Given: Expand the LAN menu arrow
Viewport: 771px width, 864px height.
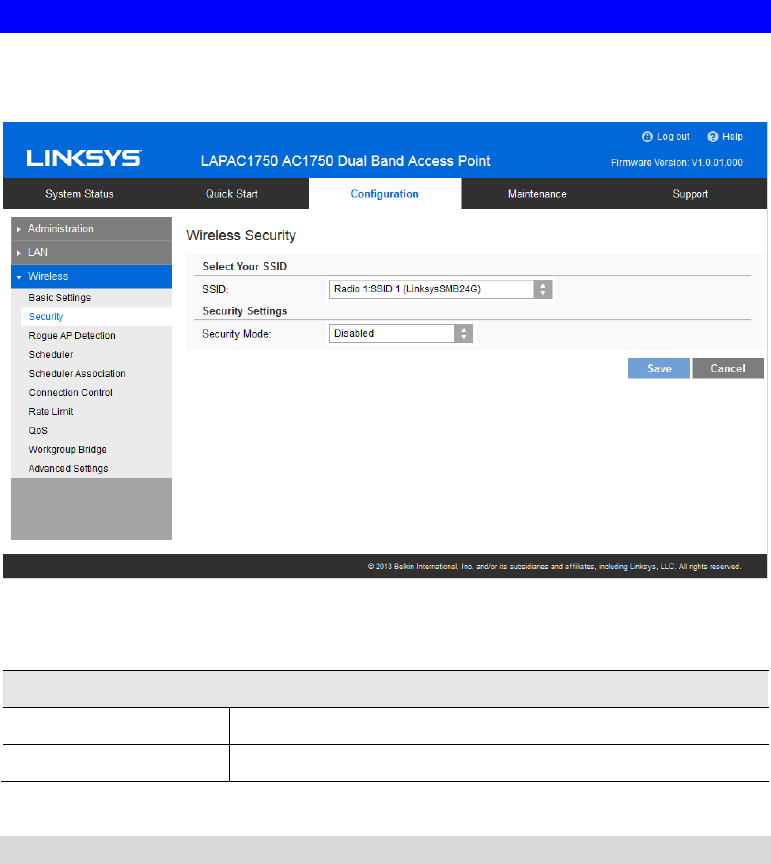Looking at the screenshot, I should click(x=19, y=253).
